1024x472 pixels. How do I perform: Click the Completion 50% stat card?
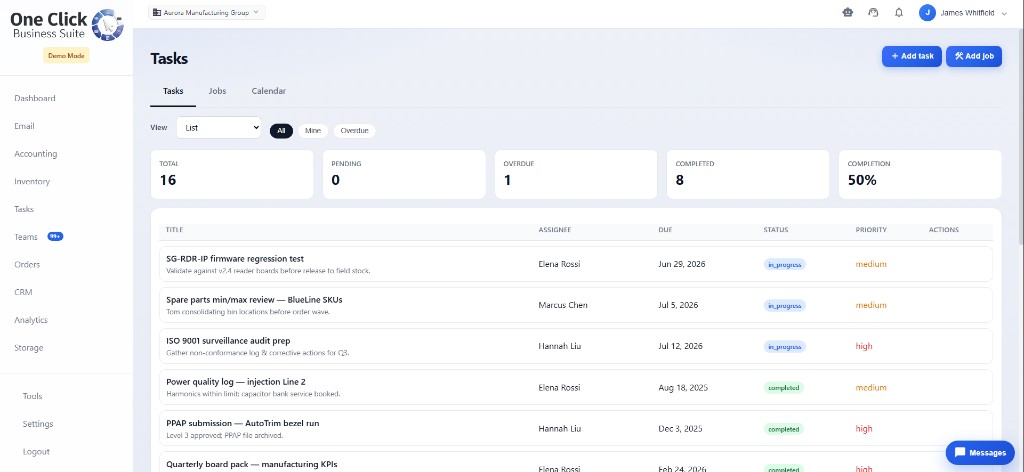[920, 174]
